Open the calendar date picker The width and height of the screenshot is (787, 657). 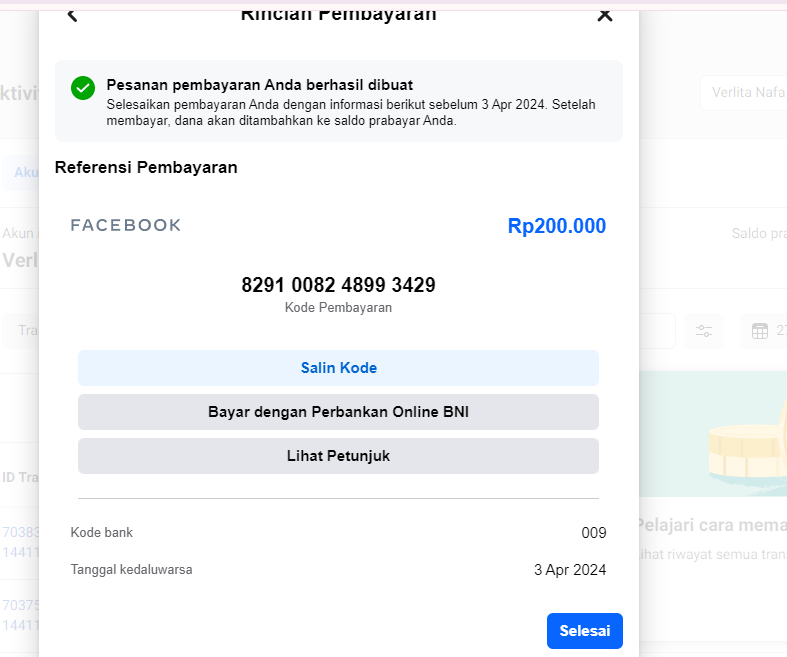tap(760, 331)
